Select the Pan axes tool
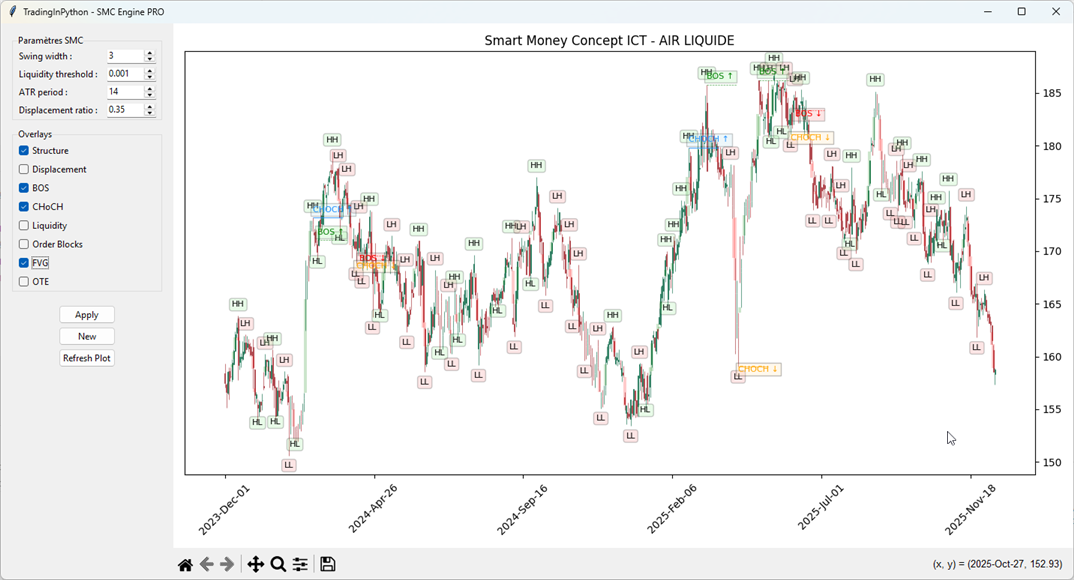 [255, 565]
